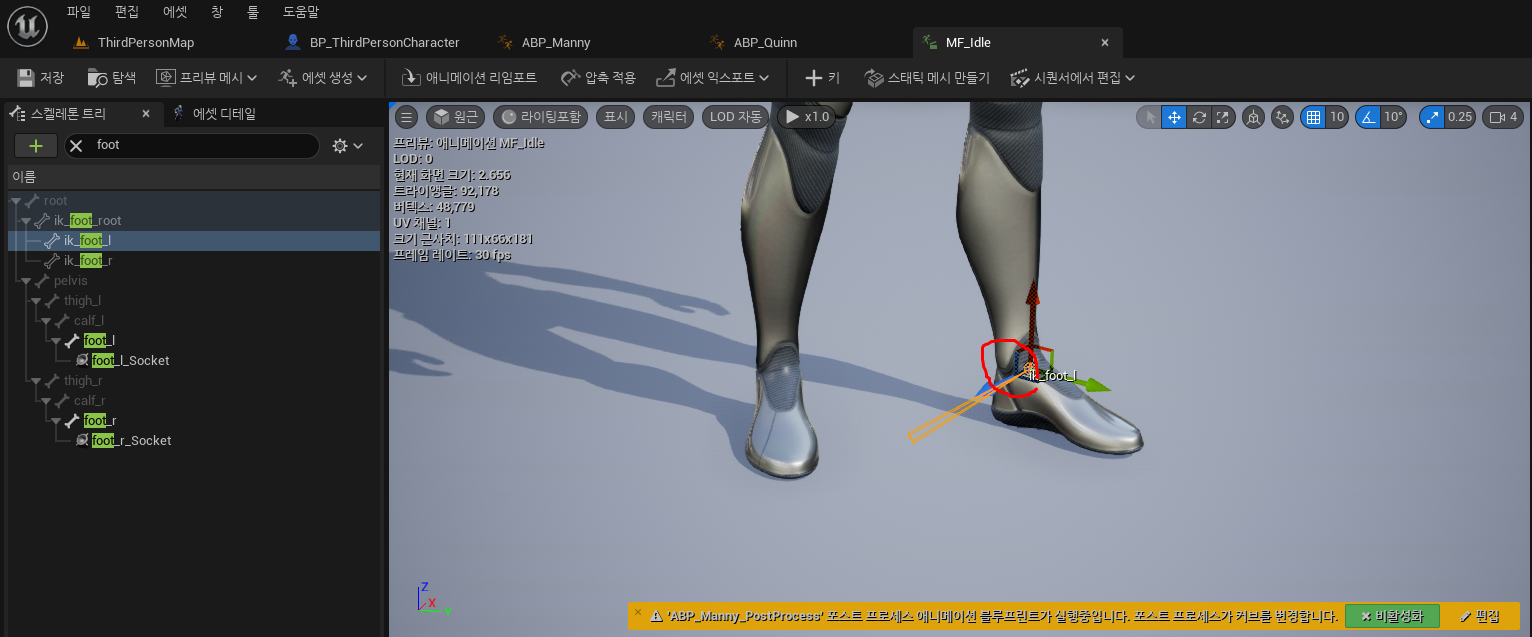This screenshot has height=637, width=1532.
Task: Close the 스켈레톤 트리 panel tab
Action: (146, 114)
